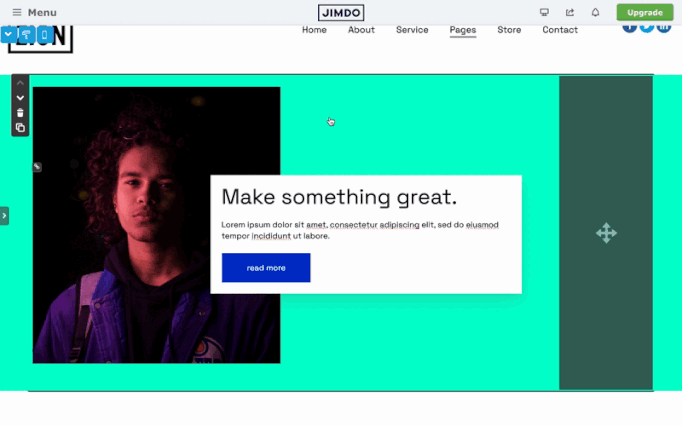Delete block using trash icon

[x=20, y=113]
